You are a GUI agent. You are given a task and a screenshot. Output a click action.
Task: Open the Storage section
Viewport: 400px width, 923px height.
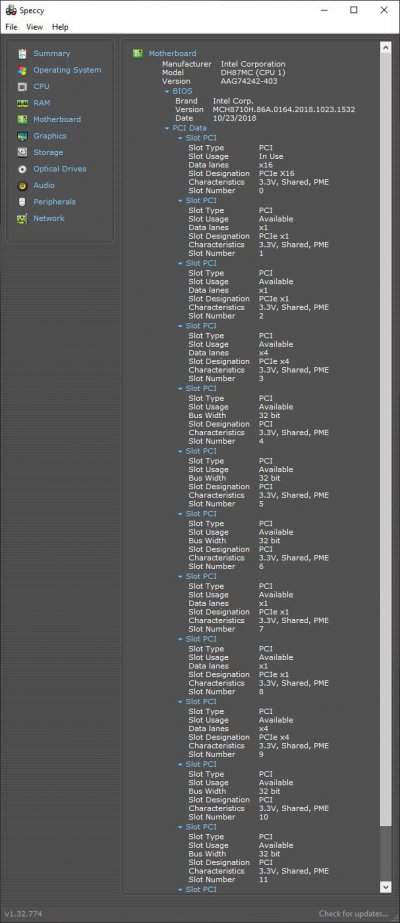coord(48,152)
